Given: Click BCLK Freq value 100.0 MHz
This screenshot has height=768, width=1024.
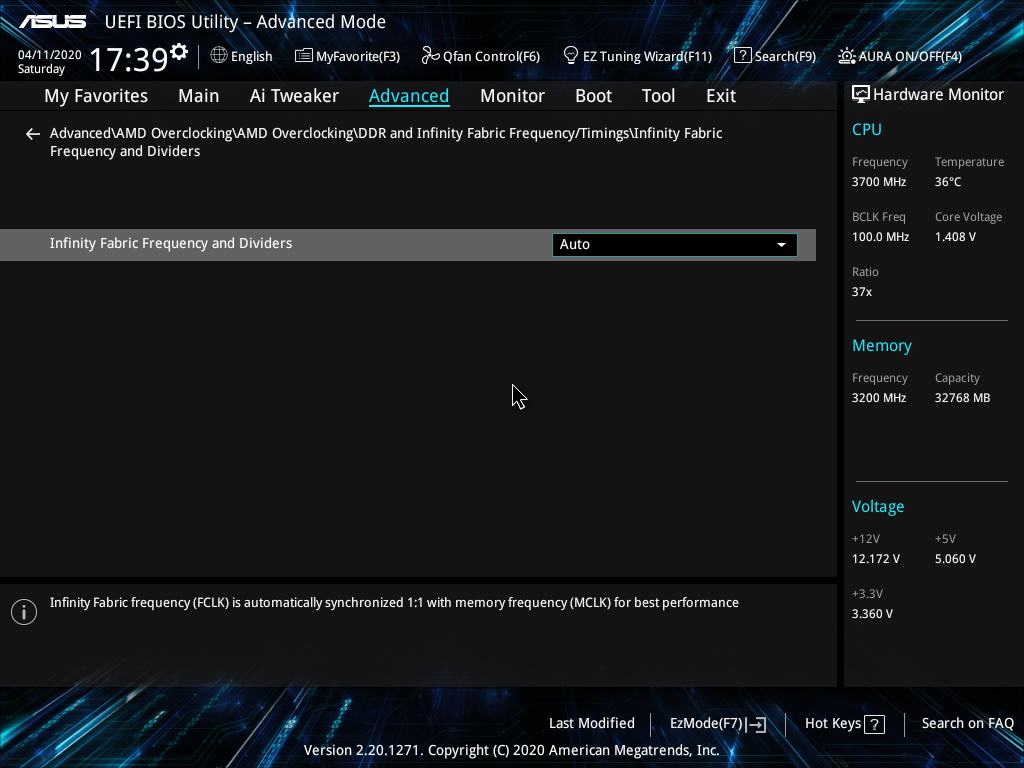Looking at the screenshot, I should tap(880, 237).
